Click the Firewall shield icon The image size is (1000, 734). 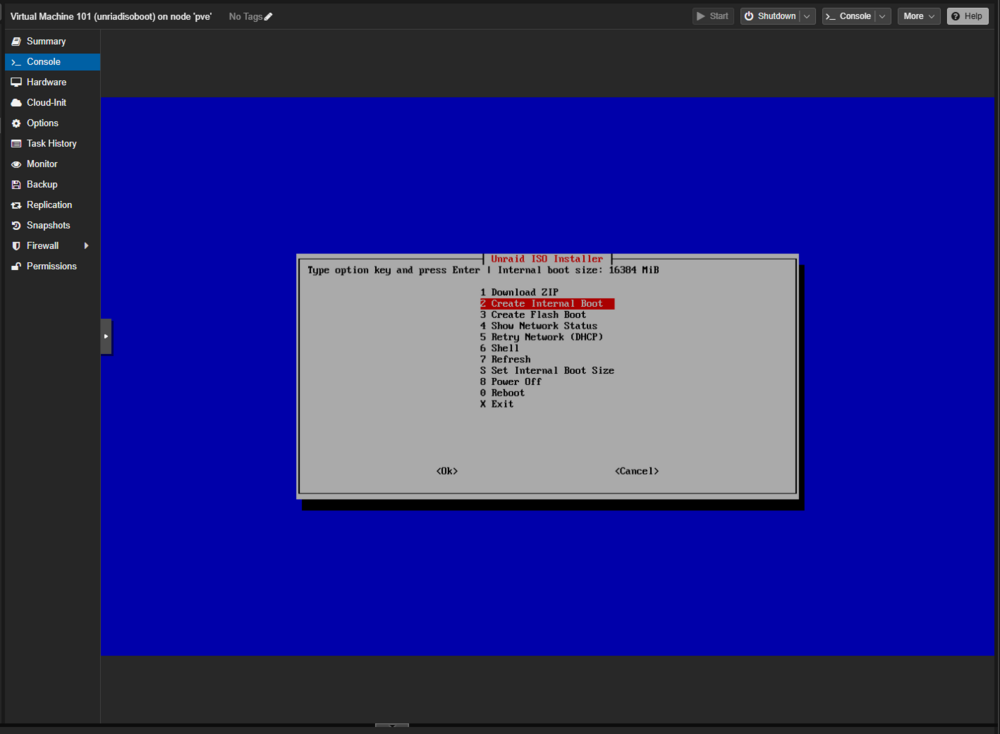[x=16, y=246]
